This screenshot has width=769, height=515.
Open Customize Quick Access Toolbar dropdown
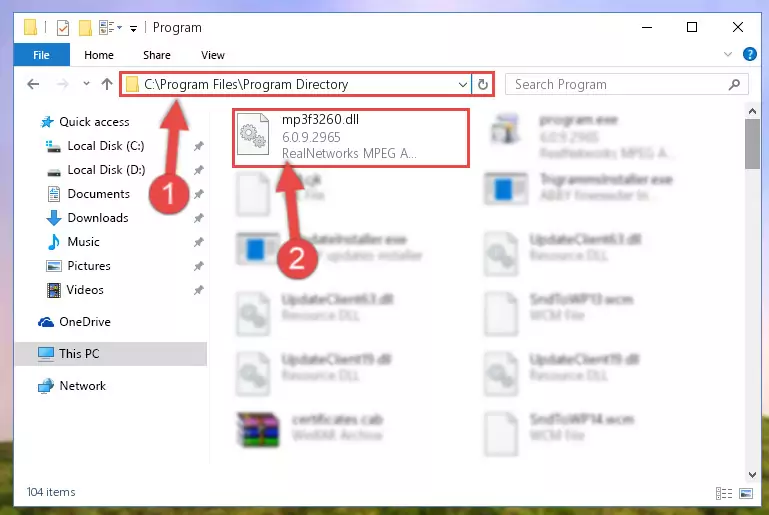[133, 28]
